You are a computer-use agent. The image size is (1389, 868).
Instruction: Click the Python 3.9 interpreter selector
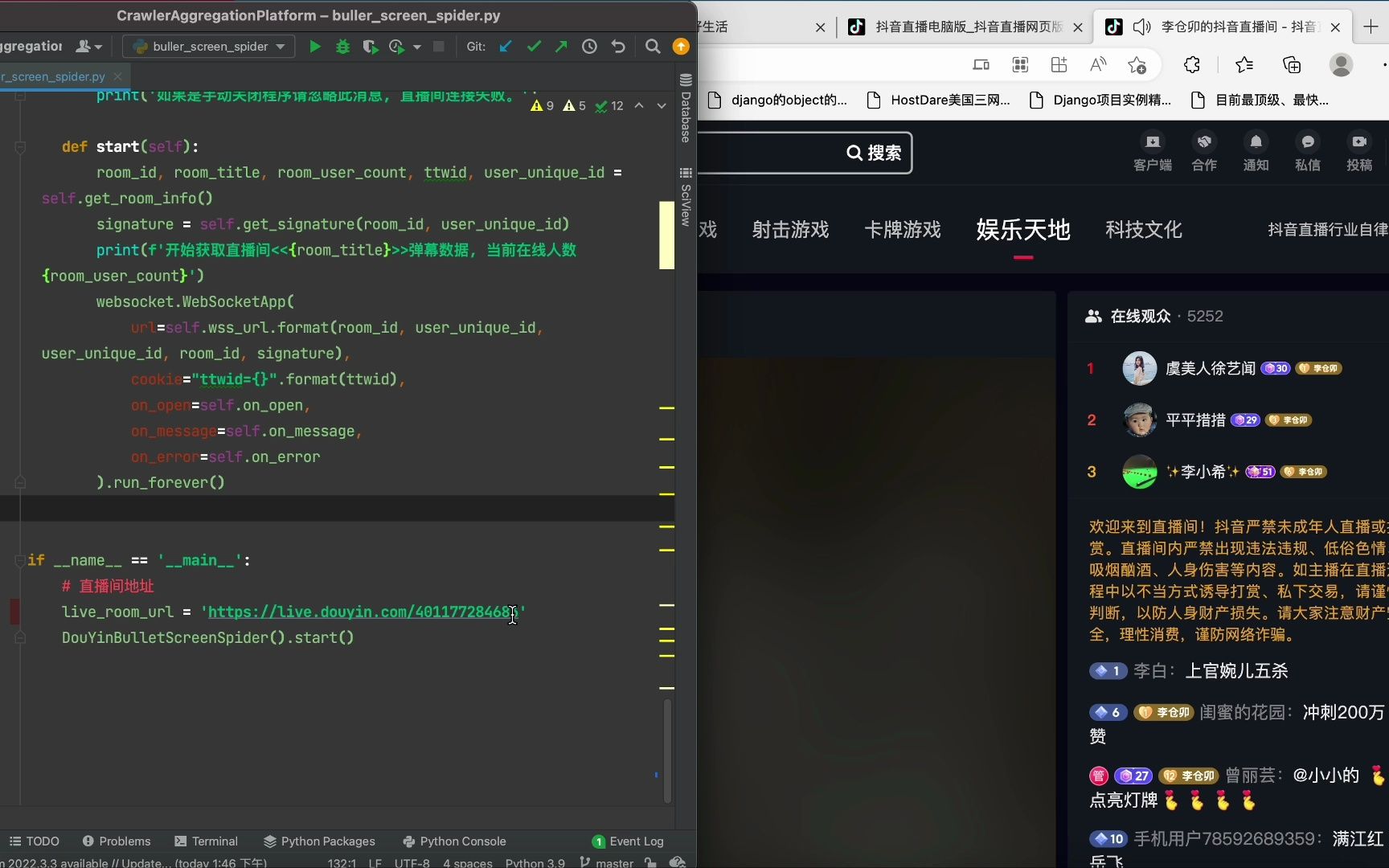pyautogui.click(x=535, y=862)
